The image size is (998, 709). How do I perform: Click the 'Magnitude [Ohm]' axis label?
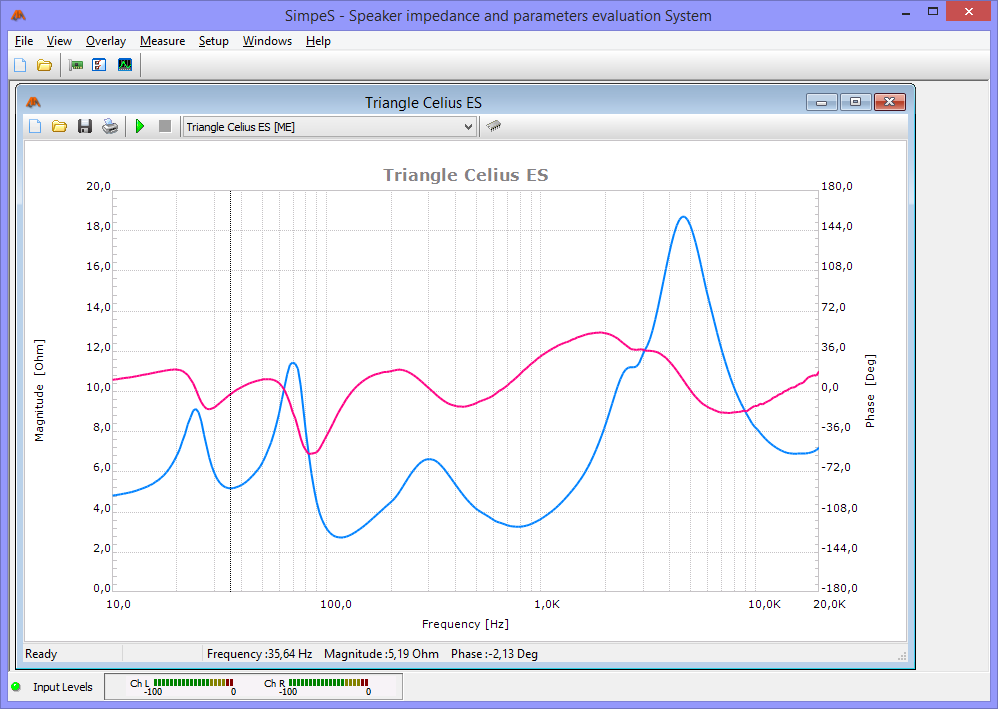[x=39, y=390]
